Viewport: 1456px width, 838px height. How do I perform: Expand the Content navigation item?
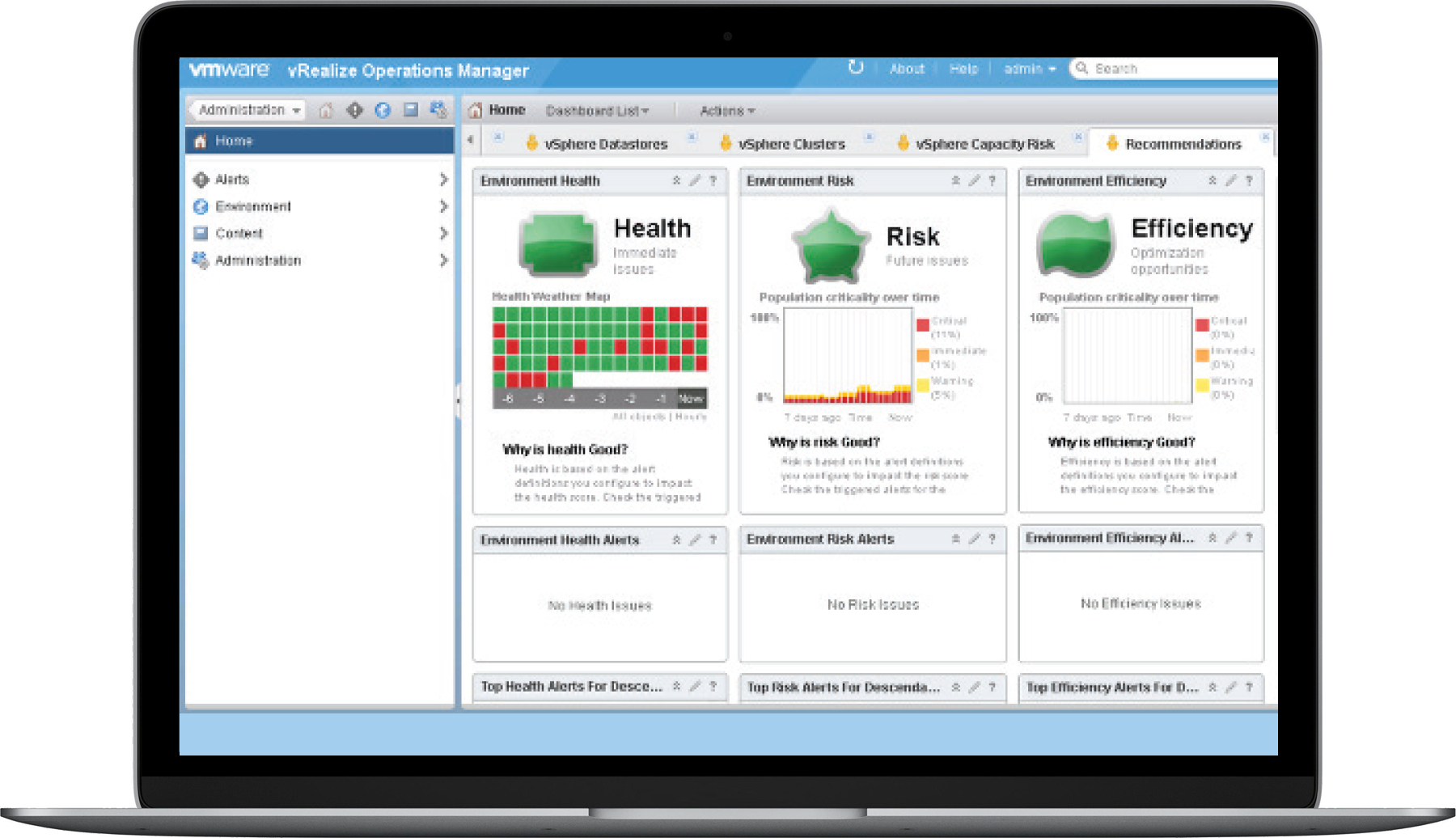tap(443, 233)
